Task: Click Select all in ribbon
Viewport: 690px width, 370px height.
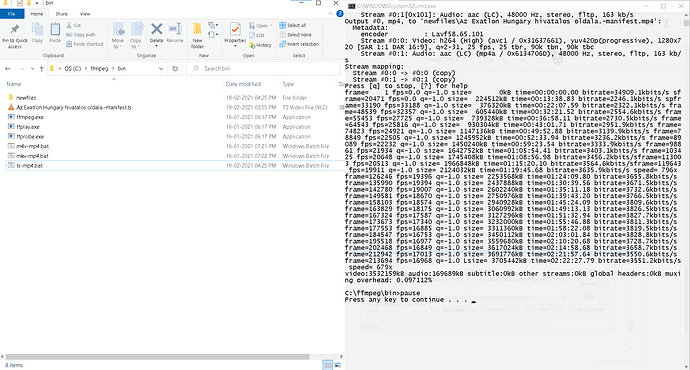Action: 293,25
